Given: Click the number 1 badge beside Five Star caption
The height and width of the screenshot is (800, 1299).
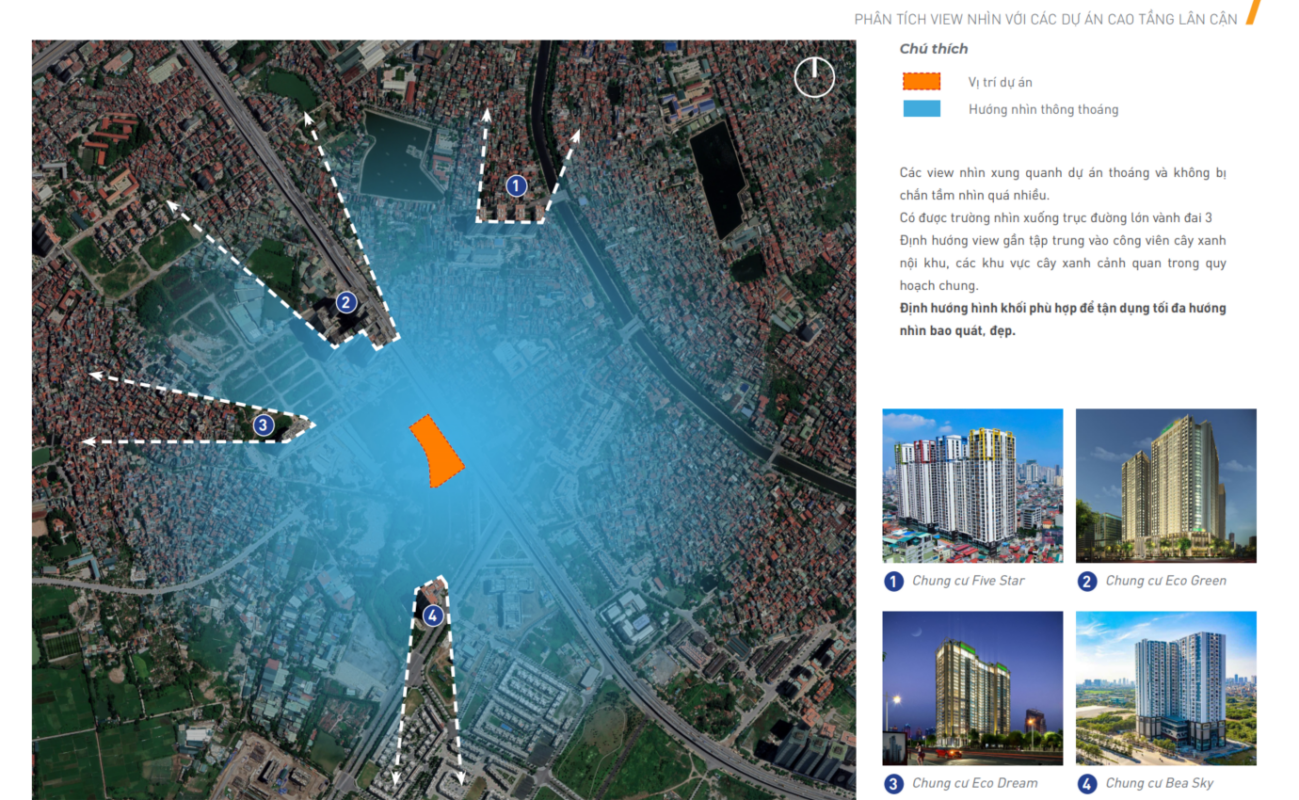Looking at the screenshot, I should pyautogui.click(x=893, y=581).
